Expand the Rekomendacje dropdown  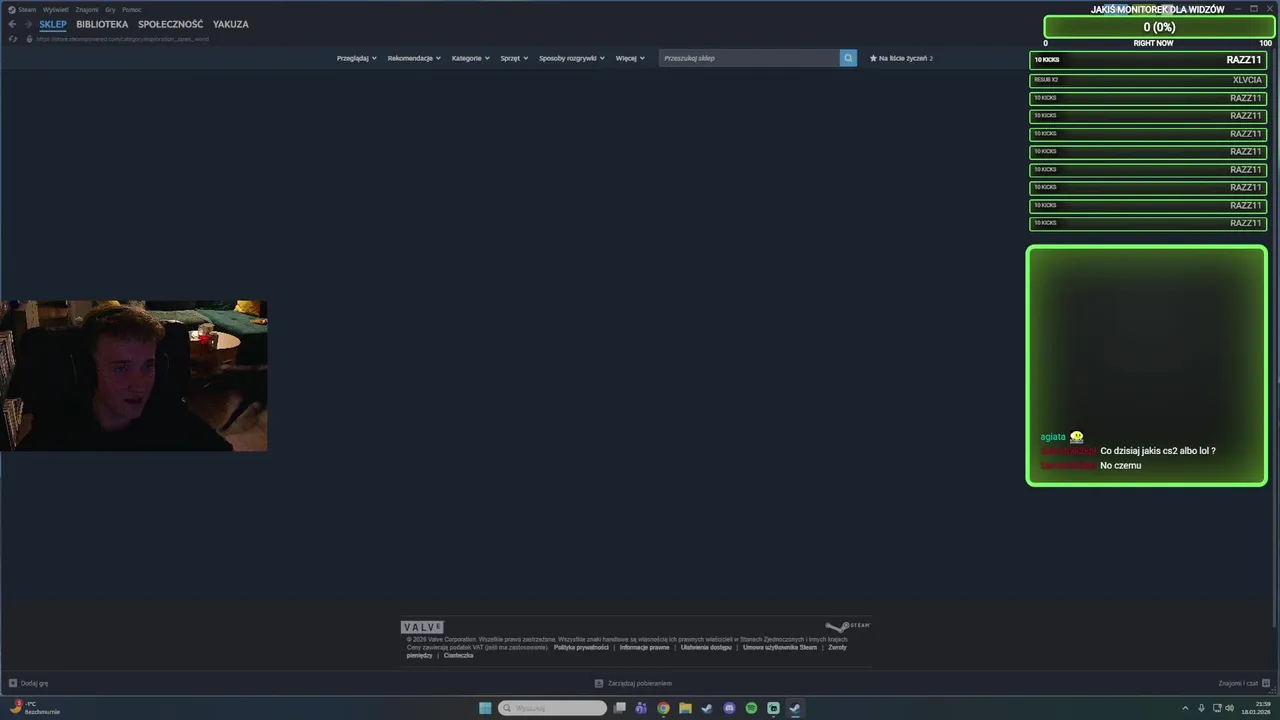[414, 58]
